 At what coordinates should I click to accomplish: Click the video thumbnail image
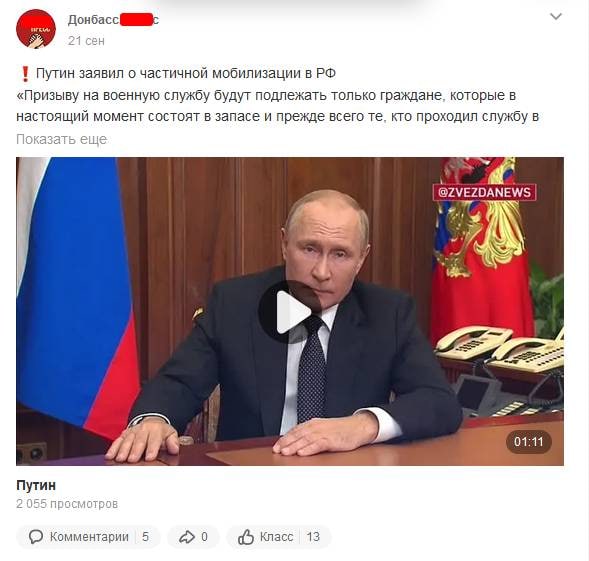[x=290, y=311]
